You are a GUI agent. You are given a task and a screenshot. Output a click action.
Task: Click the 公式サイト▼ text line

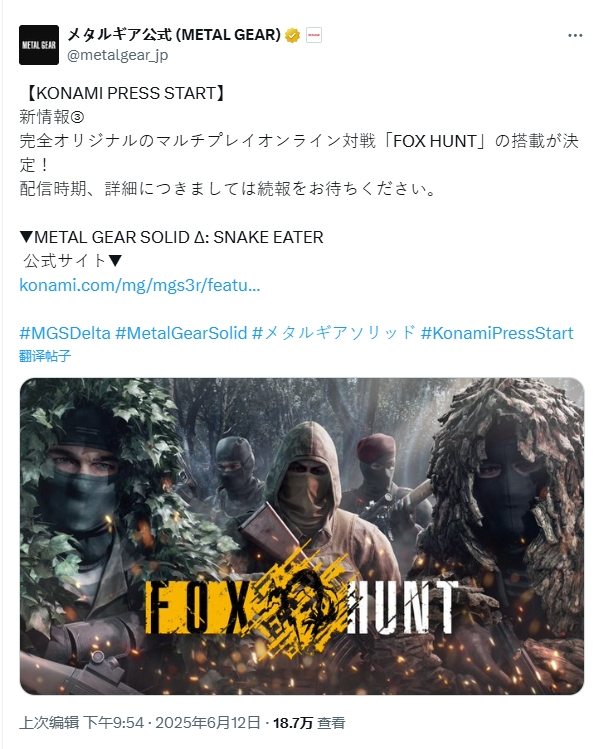(x=73, y=261)
